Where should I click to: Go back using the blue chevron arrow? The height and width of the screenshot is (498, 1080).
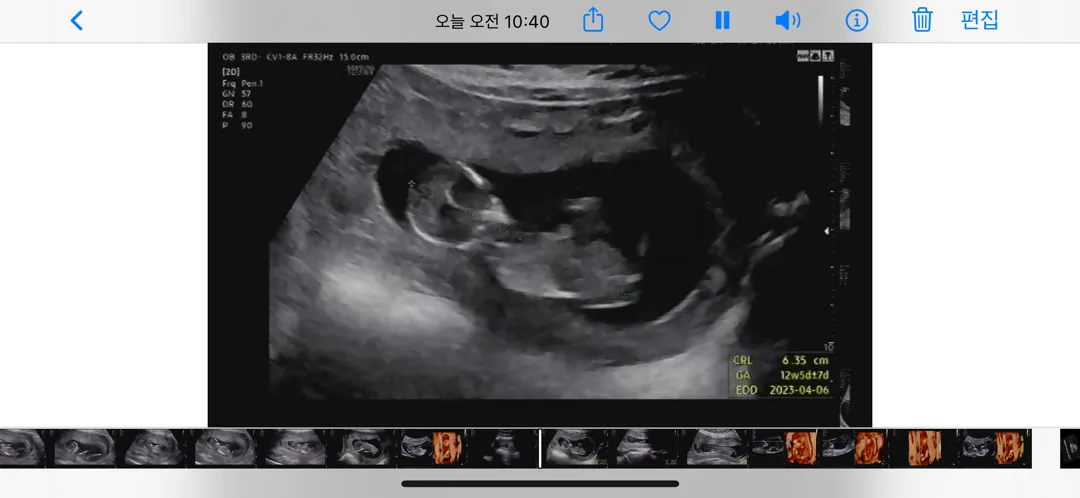pos(76,21)
